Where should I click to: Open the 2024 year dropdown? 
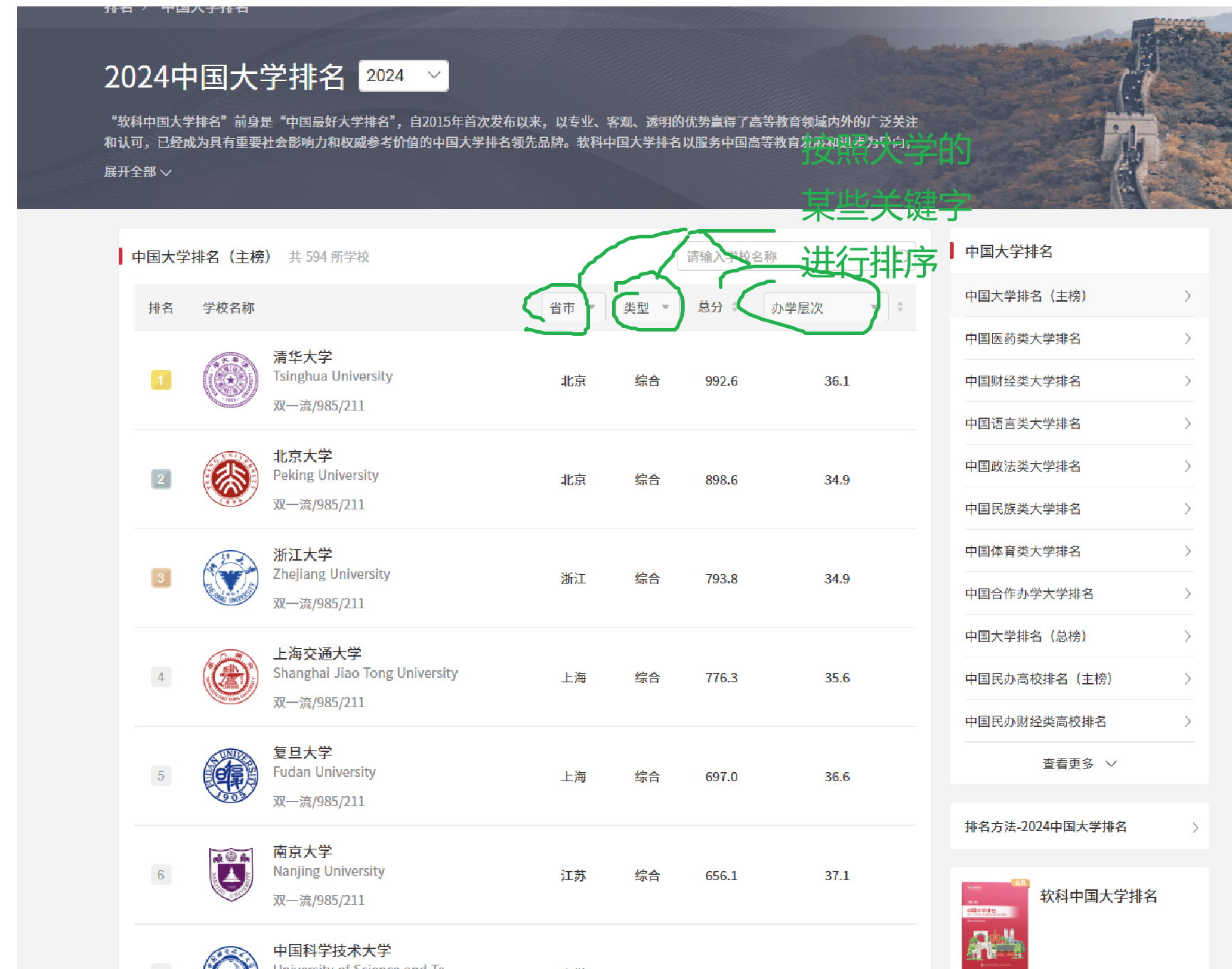[x=404, y=75]
